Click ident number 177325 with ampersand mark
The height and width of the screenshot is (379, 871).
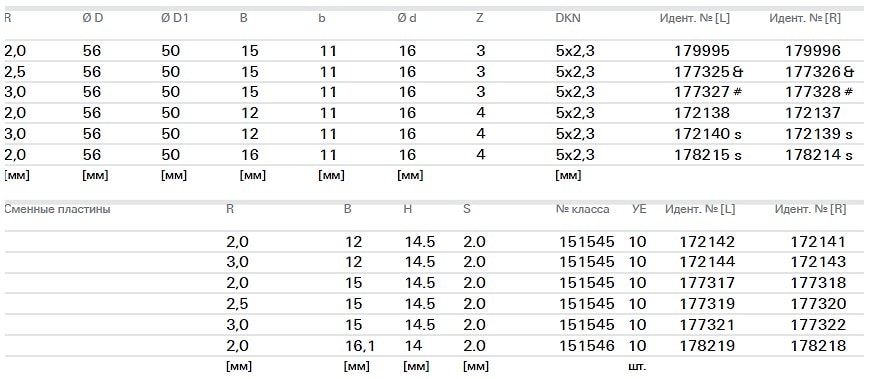(709, 72)
